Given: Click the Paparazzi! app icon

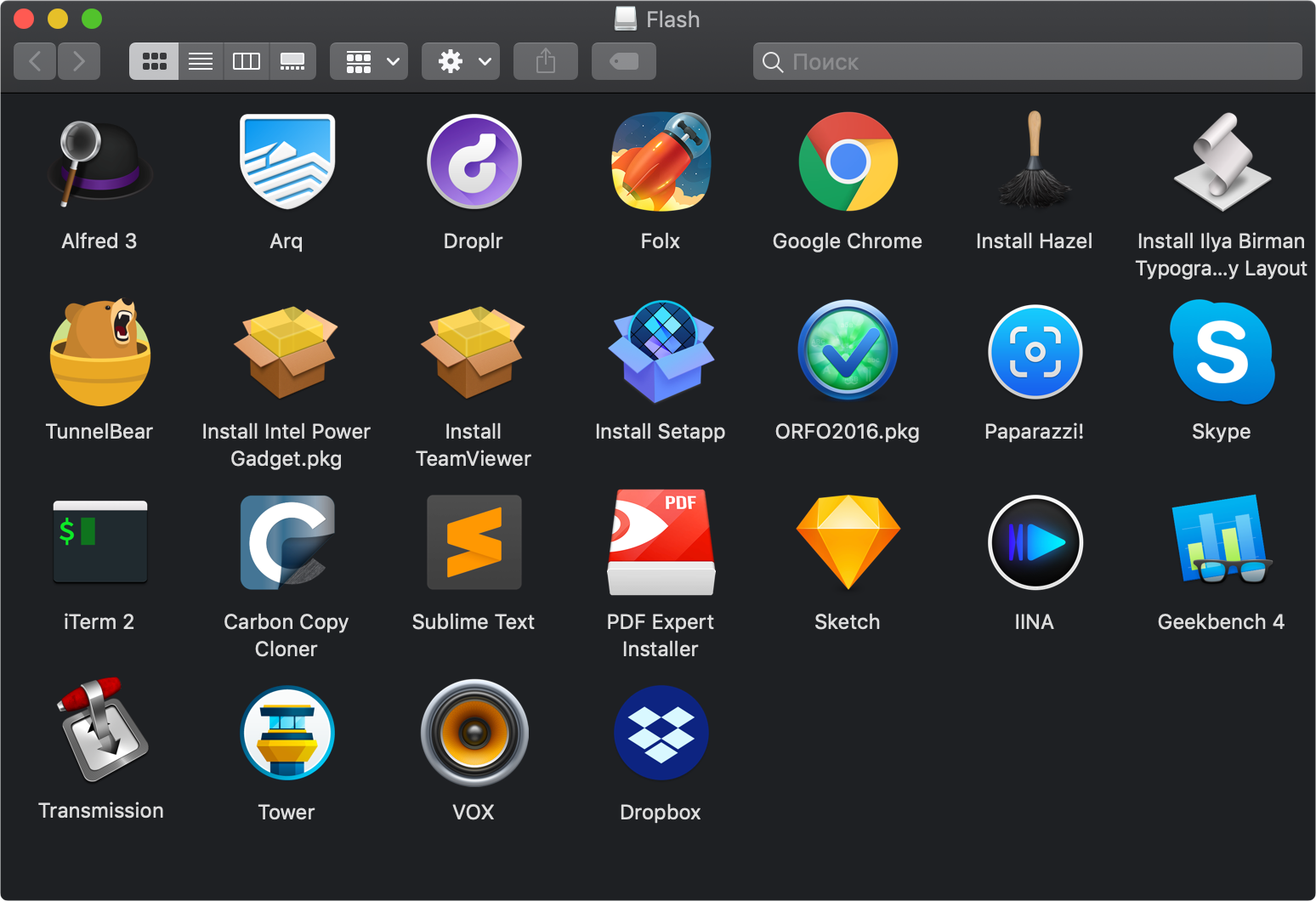Looking at the screenshot, I should [1035, 352].
